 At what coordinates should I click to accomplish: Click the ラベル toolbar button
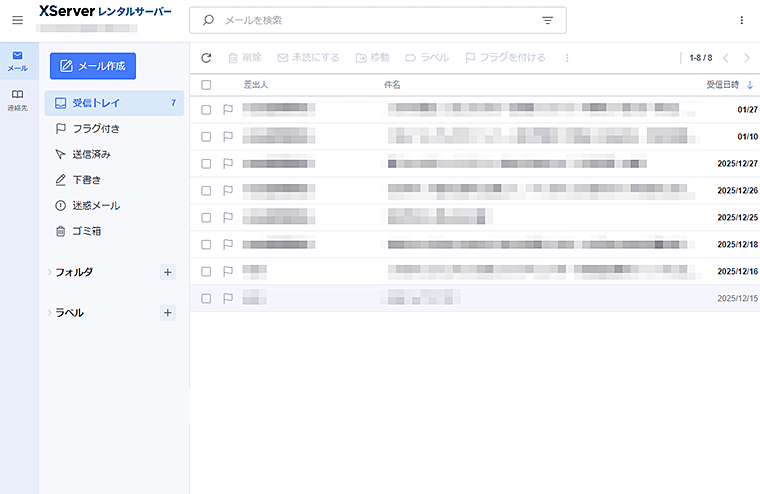point(427,58)
